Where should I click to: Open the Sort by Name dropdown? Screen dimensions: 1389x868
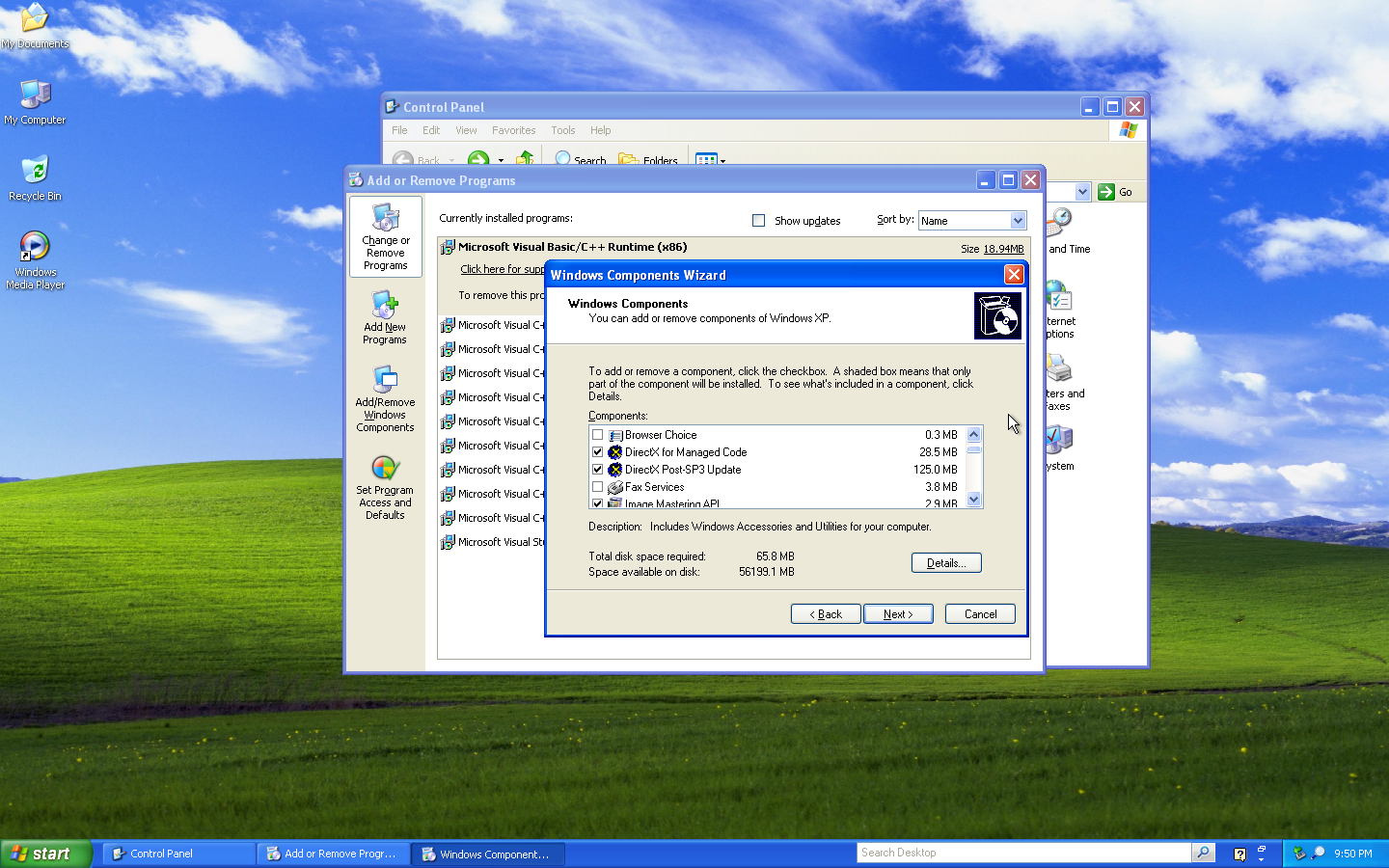click(1017, 221)
